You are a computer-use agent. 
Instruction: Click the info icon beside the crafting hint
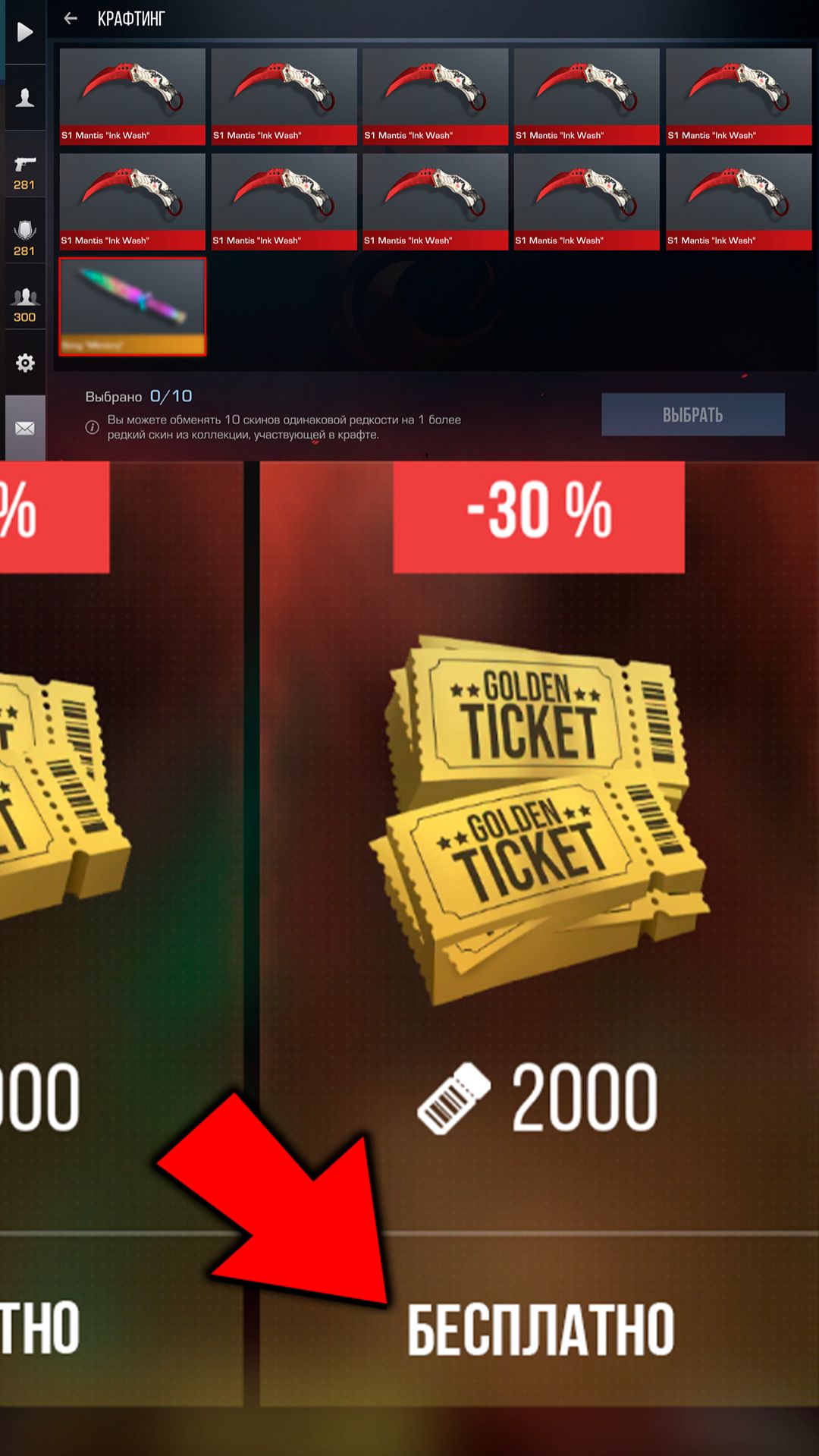coord(92,427)
